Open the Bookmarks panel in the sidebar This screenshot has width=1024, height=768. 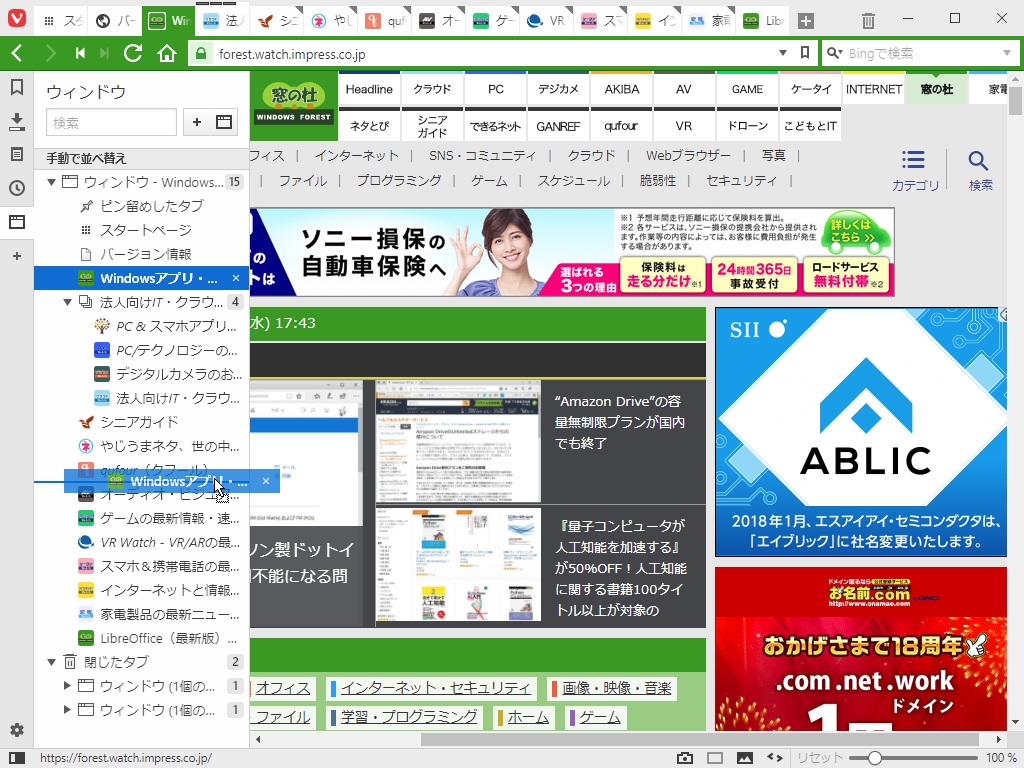[16, 88]
